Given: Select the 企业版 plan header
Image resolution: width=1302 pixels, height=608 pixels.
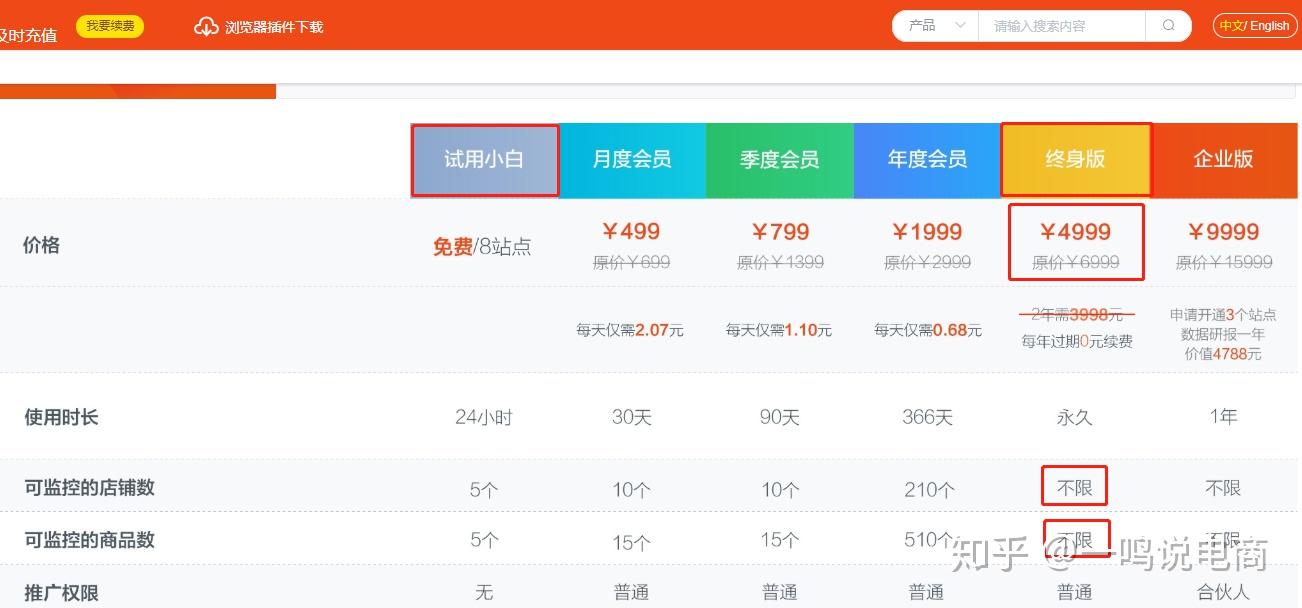Looking at the screenshot, I should [1224, 160].
